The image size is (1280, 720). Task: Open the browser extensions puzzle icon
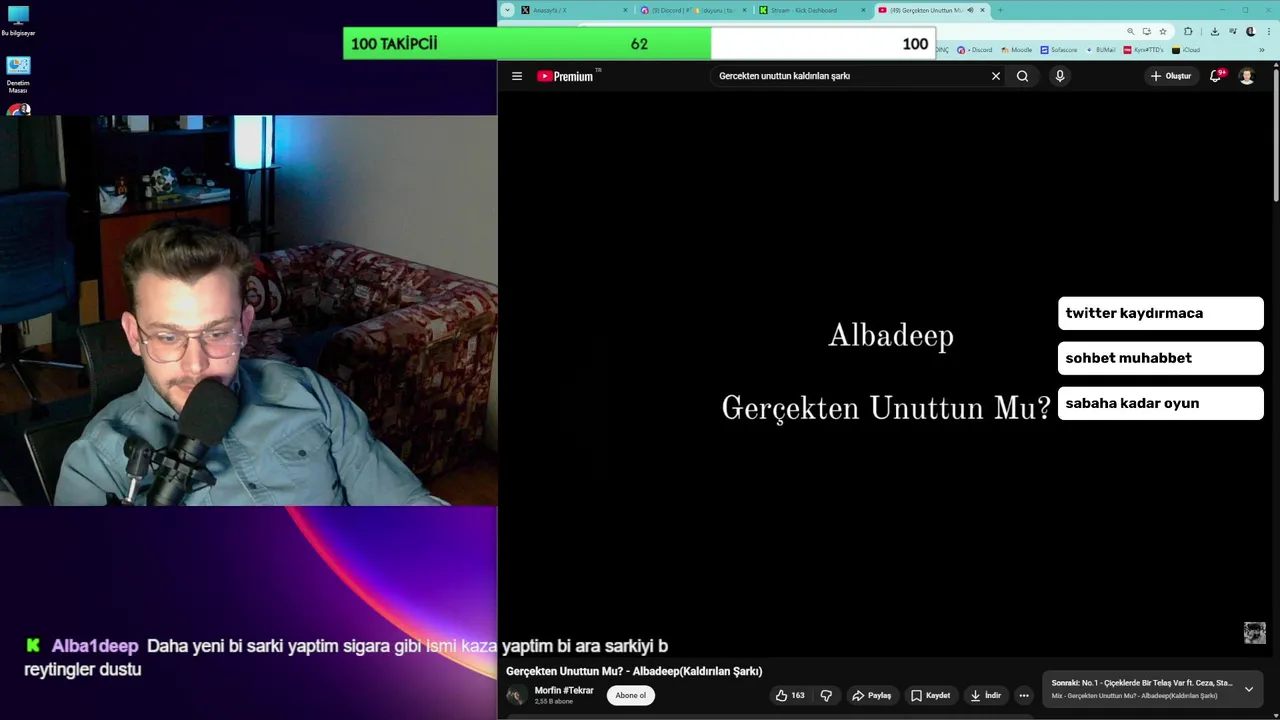click(x=1188, y=31)
